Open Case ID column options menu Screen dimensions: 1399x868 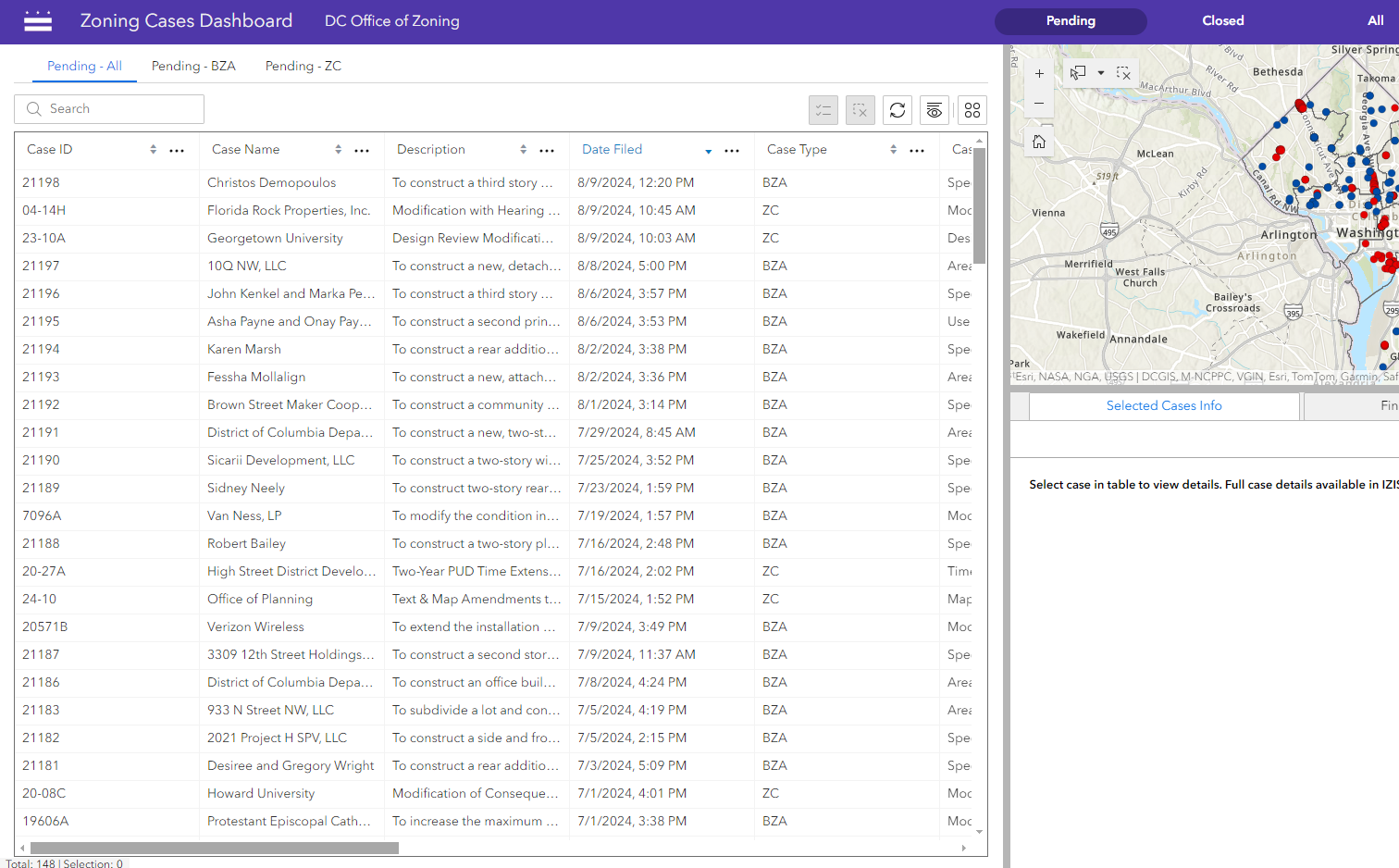tap(177, 150)
